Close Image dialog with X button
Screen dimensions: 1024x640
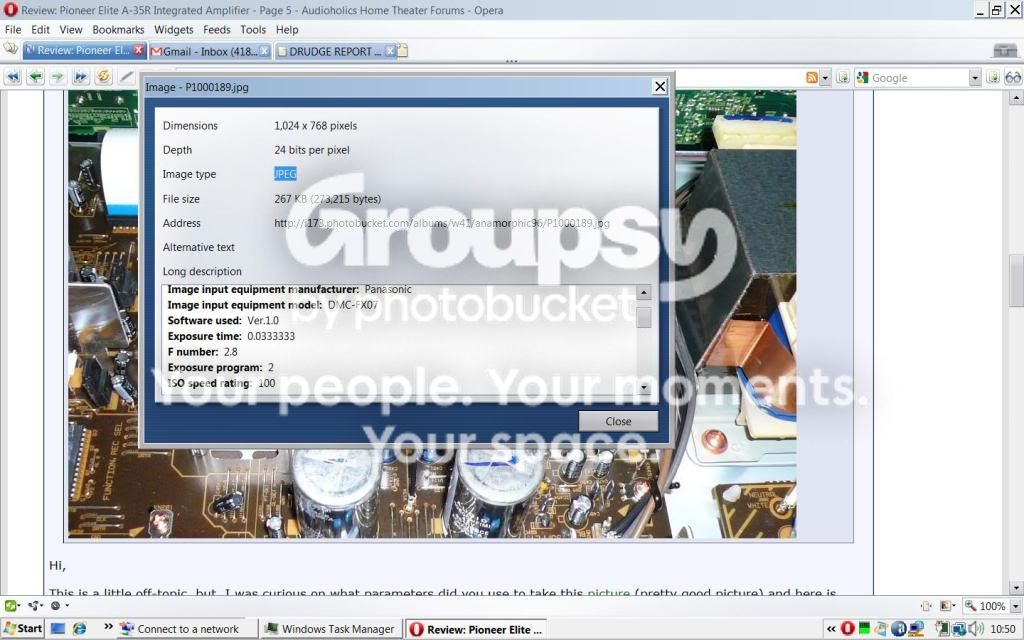click(x=660, y=86)
